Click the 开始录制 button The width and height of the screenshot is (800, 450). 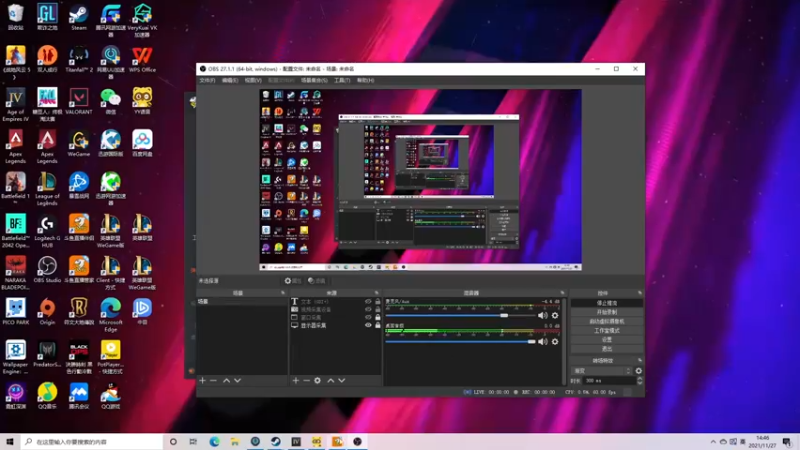607,312
